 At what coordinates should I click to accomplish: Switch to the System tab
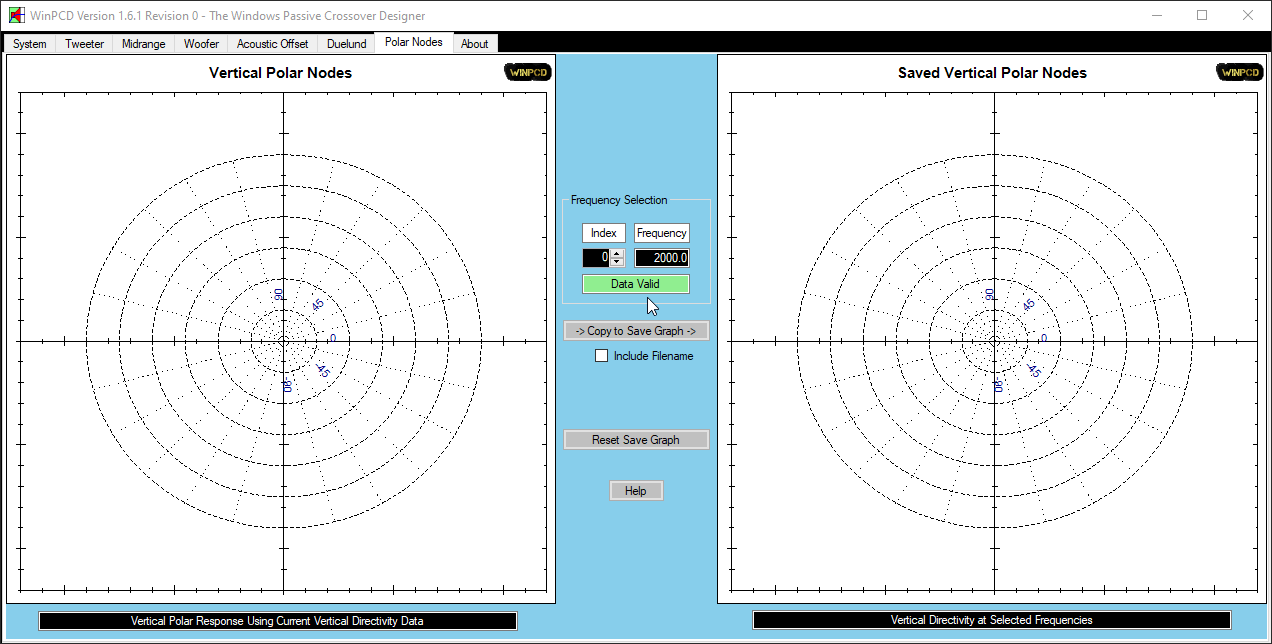click(x=30, y=44)
